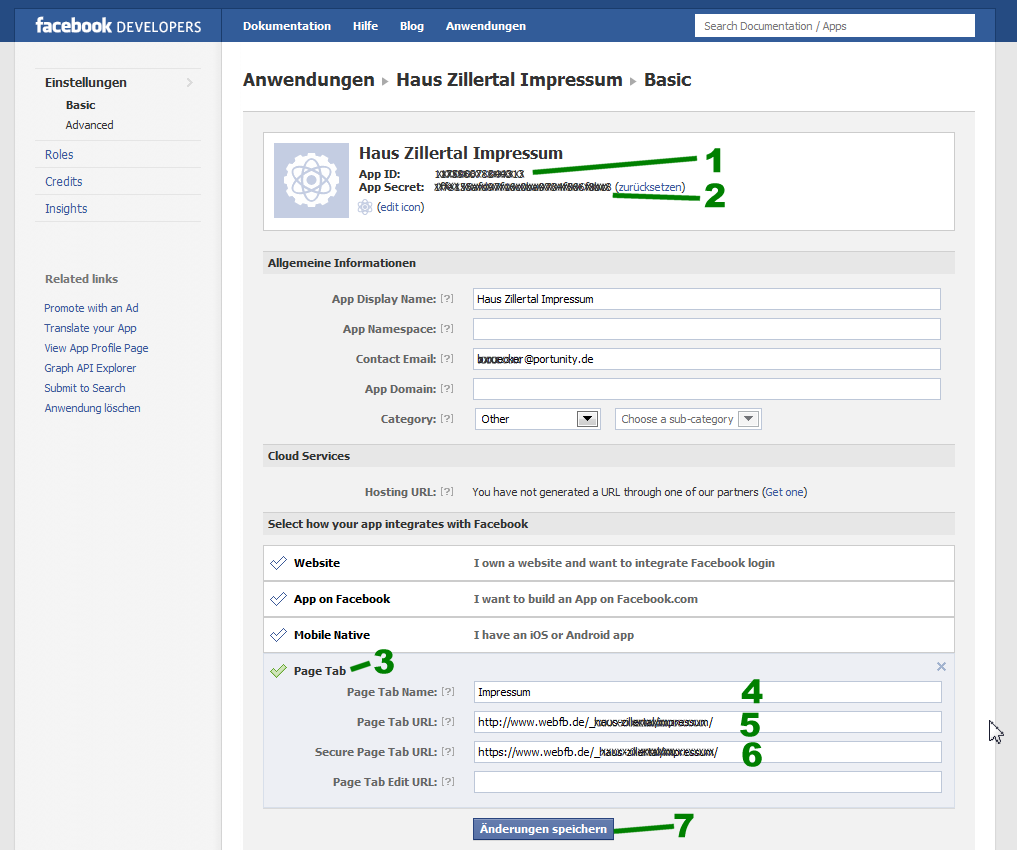Click the facebook Developers logo
The width and height of the screenshot is (1017, 850).
118,26
